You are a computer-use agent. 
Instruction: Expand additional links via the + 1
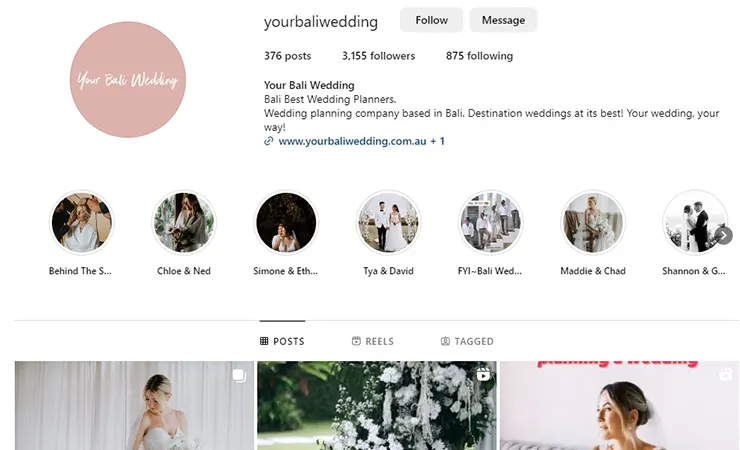pos(437,141)
